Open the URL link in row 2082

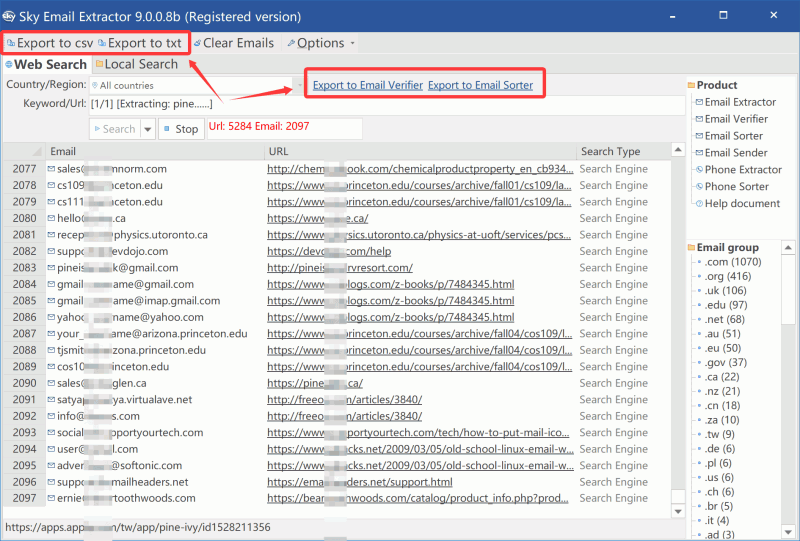pyautogui.click(x=329, y=251)
